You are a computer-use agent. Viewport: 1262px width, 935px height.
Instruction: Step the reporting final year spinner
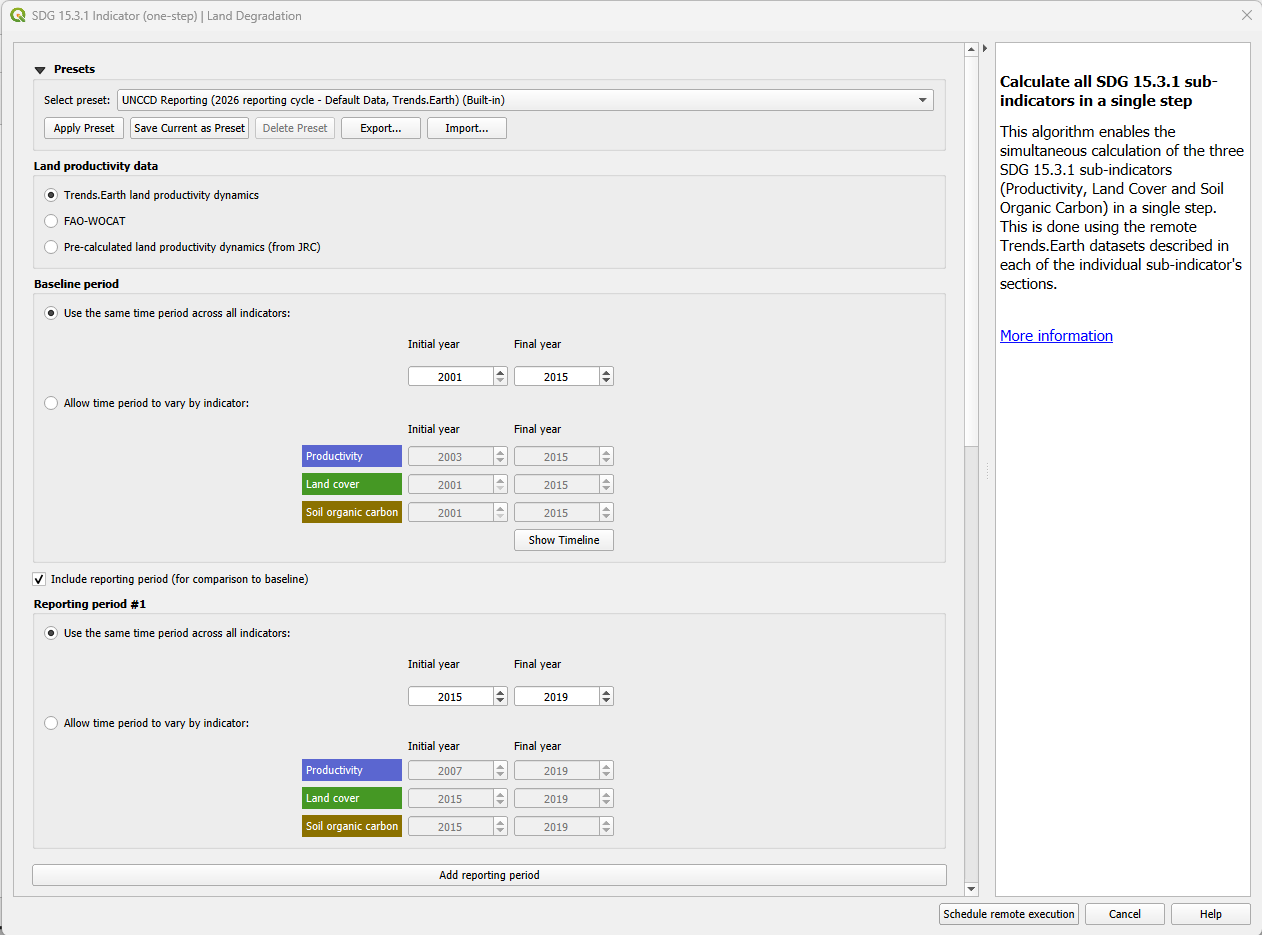[x=607, y=697]
